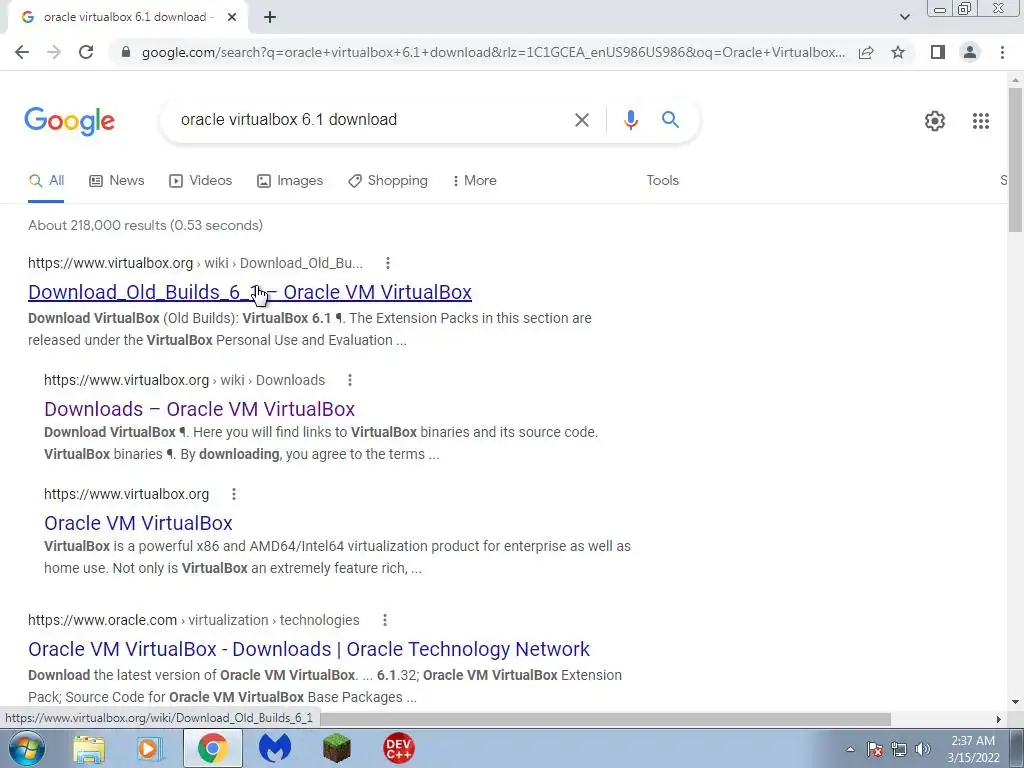Go back to the previous page

(x=22, y=52)
